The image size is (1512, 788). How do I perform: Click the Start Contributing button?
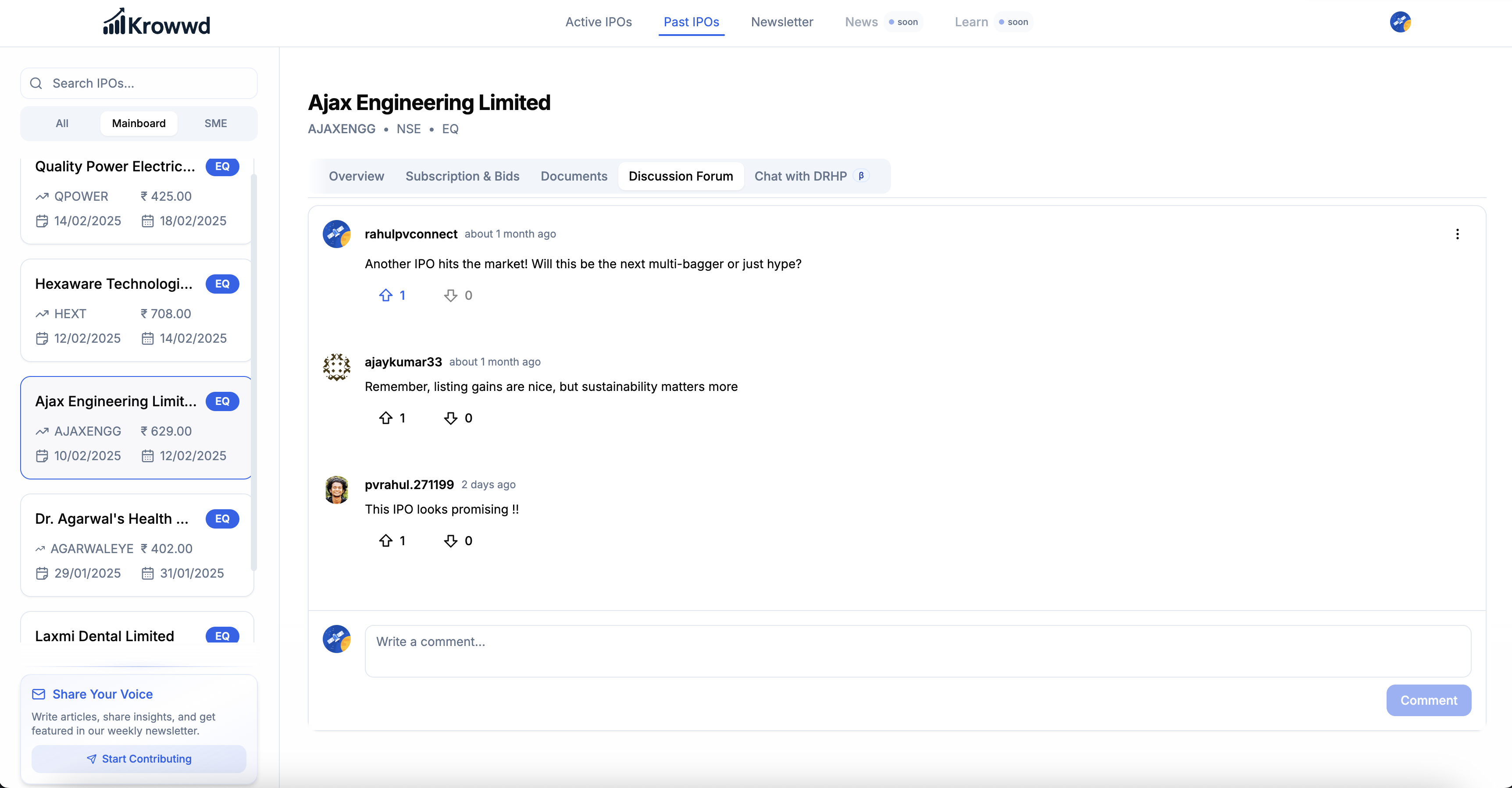click(x=139, y=759)
